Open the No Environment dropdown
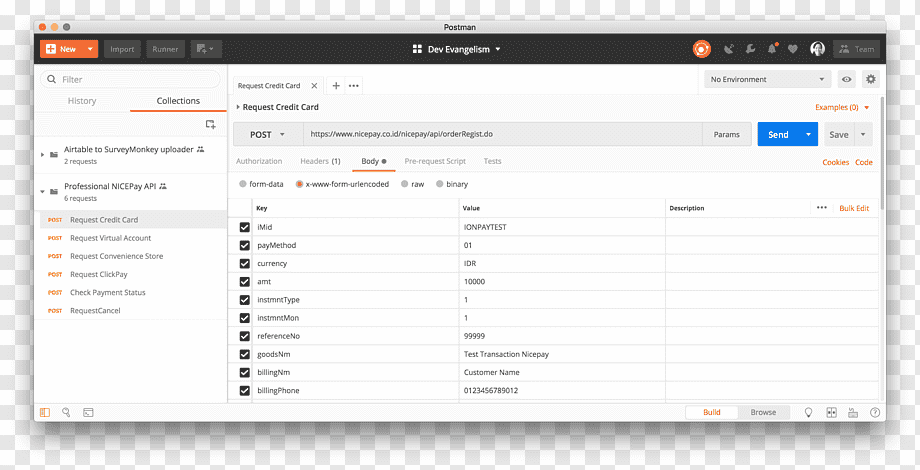 [767, 79]
